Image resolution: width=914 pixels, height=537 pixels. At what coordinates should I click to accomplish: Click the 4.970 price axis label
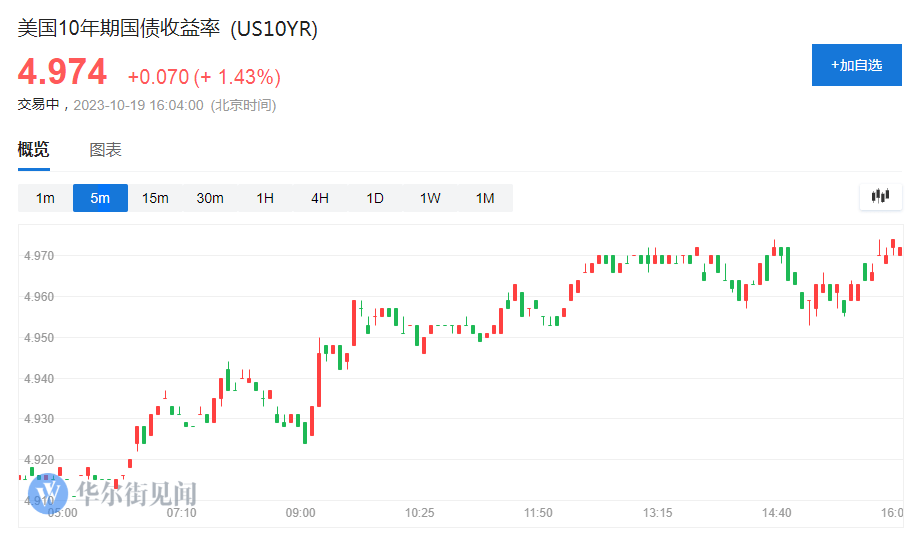coord(40,256)
